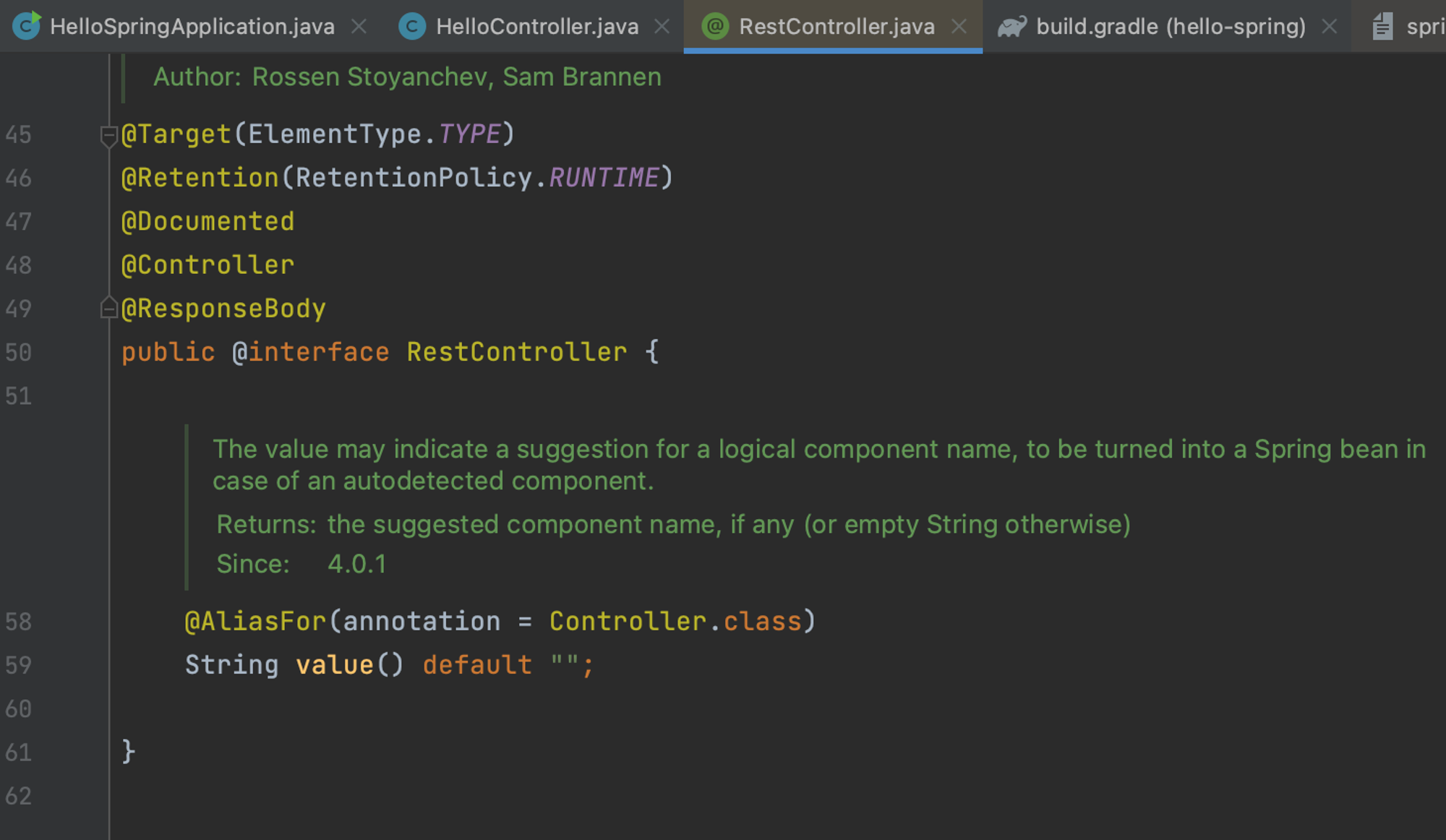Click the 'Returns:' doc line

(x=673, y=524)
